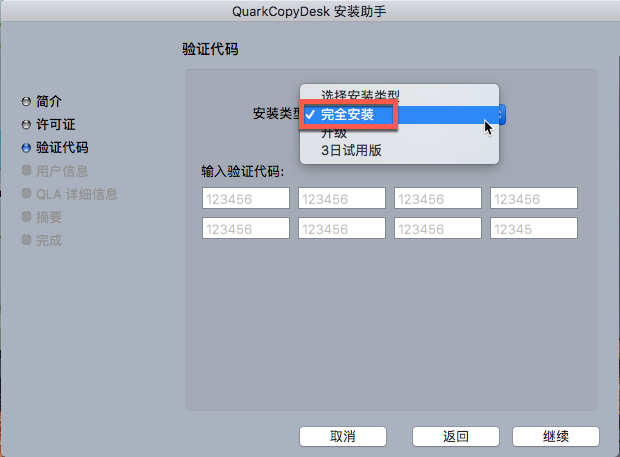Proceed with the 继续 button
This screenshot has height=457, width=620.
pyautogui.click(x=556, y=436)
